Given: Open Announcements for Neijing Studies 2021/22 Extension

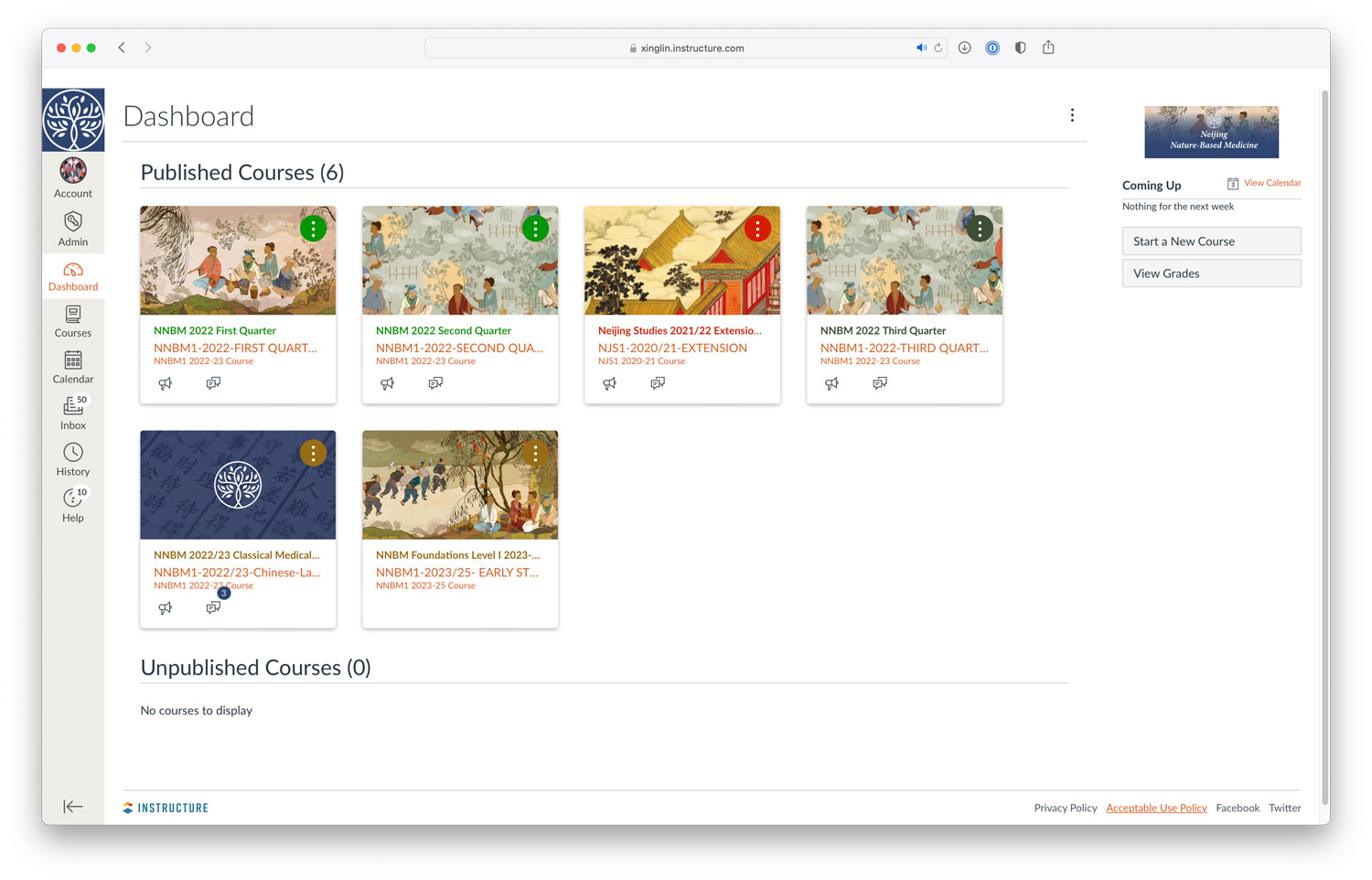Looking at the screenshot, I should (x=610, y=383).
